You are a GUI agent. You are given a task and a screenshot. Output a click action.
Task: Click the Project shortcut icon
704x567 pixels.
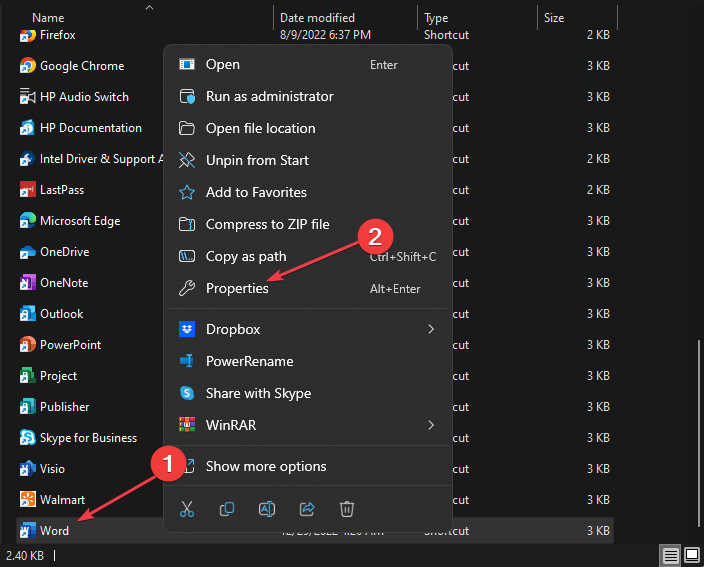point(27,376)
